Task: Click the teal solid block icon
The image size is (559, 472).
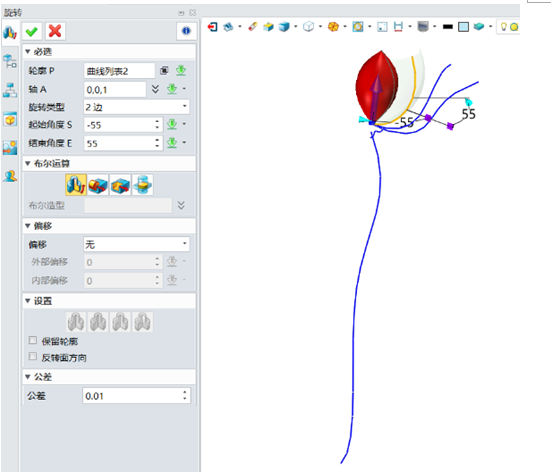Action: (479, 27)
